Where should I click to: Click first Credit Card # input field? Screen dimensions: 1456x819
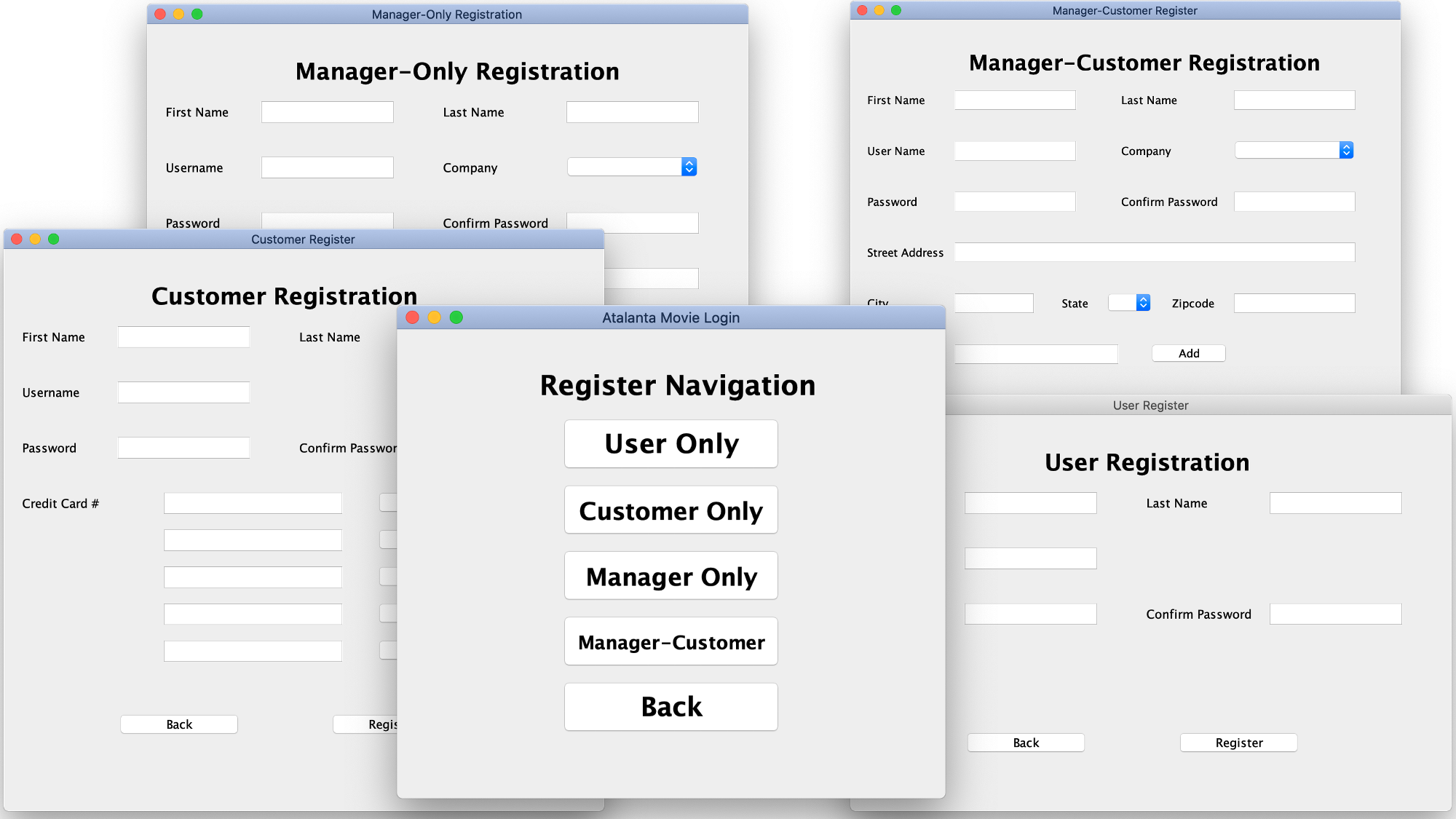click(253, 503)
